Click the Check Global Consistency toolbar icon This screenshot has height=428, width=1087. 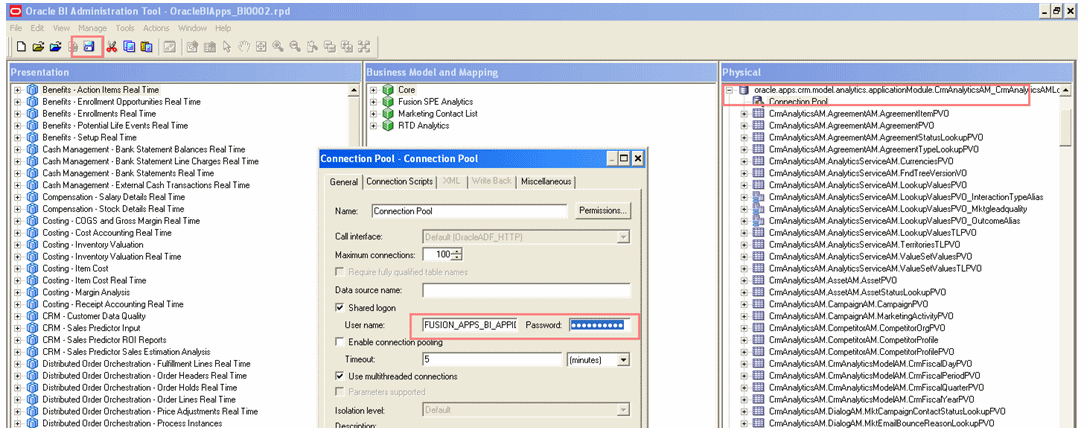coord(168,46)
